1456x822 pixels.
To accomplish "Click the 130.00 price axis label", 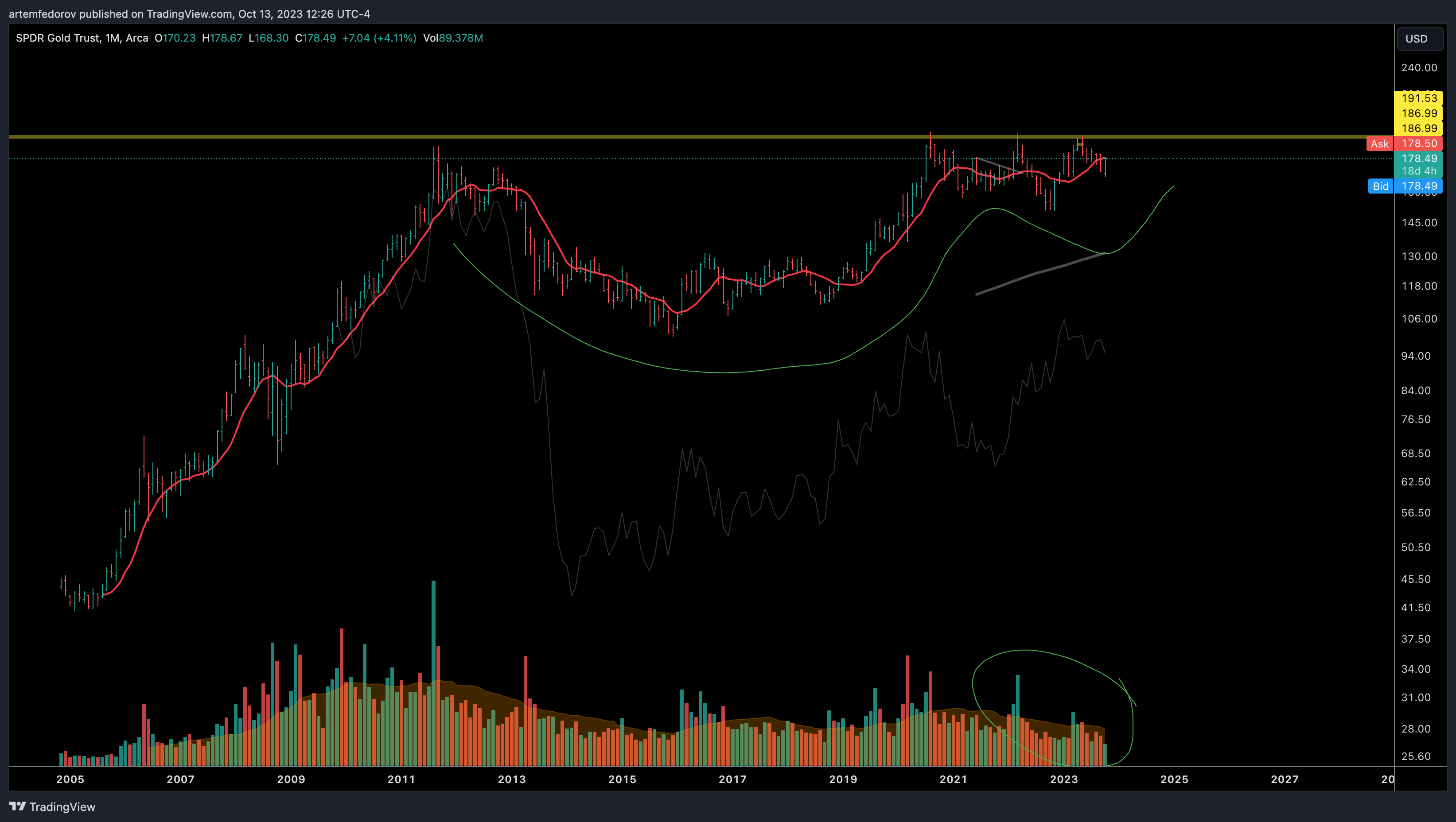I will [1419, 256].
